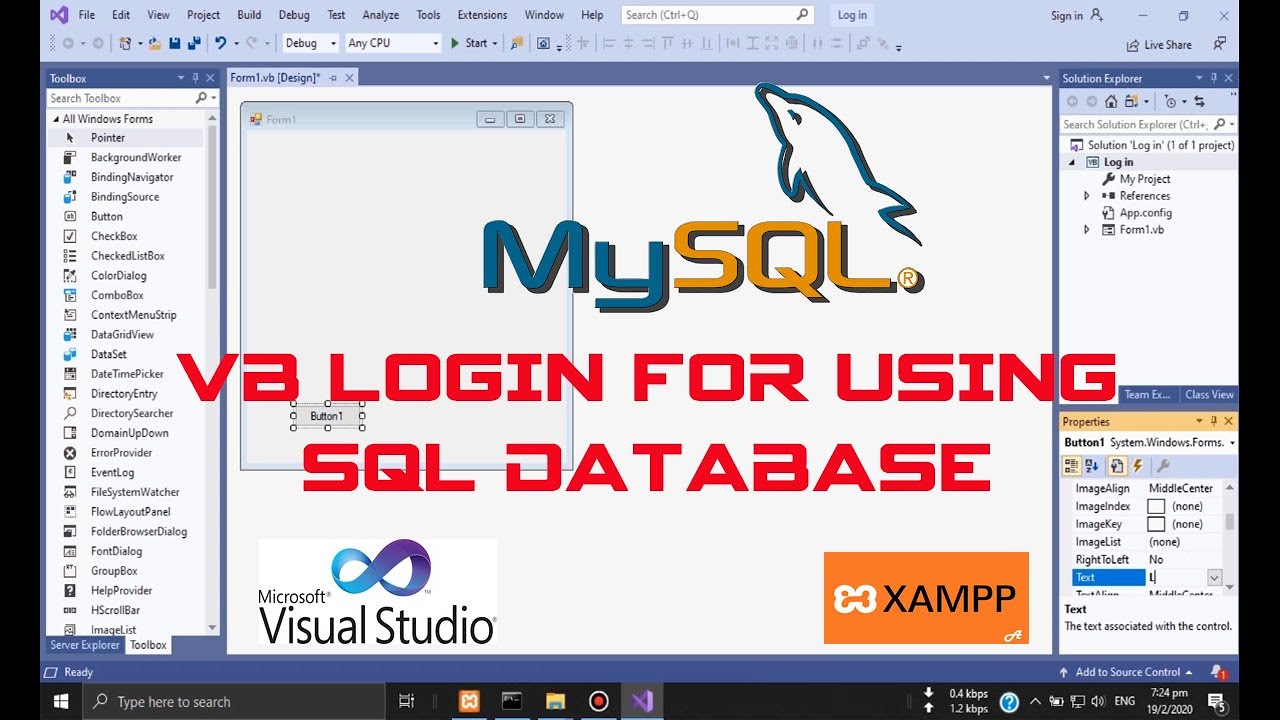Click Pending Changes Filter clock icon
The image size is (1280, 720).
[x=1170, y=101]
